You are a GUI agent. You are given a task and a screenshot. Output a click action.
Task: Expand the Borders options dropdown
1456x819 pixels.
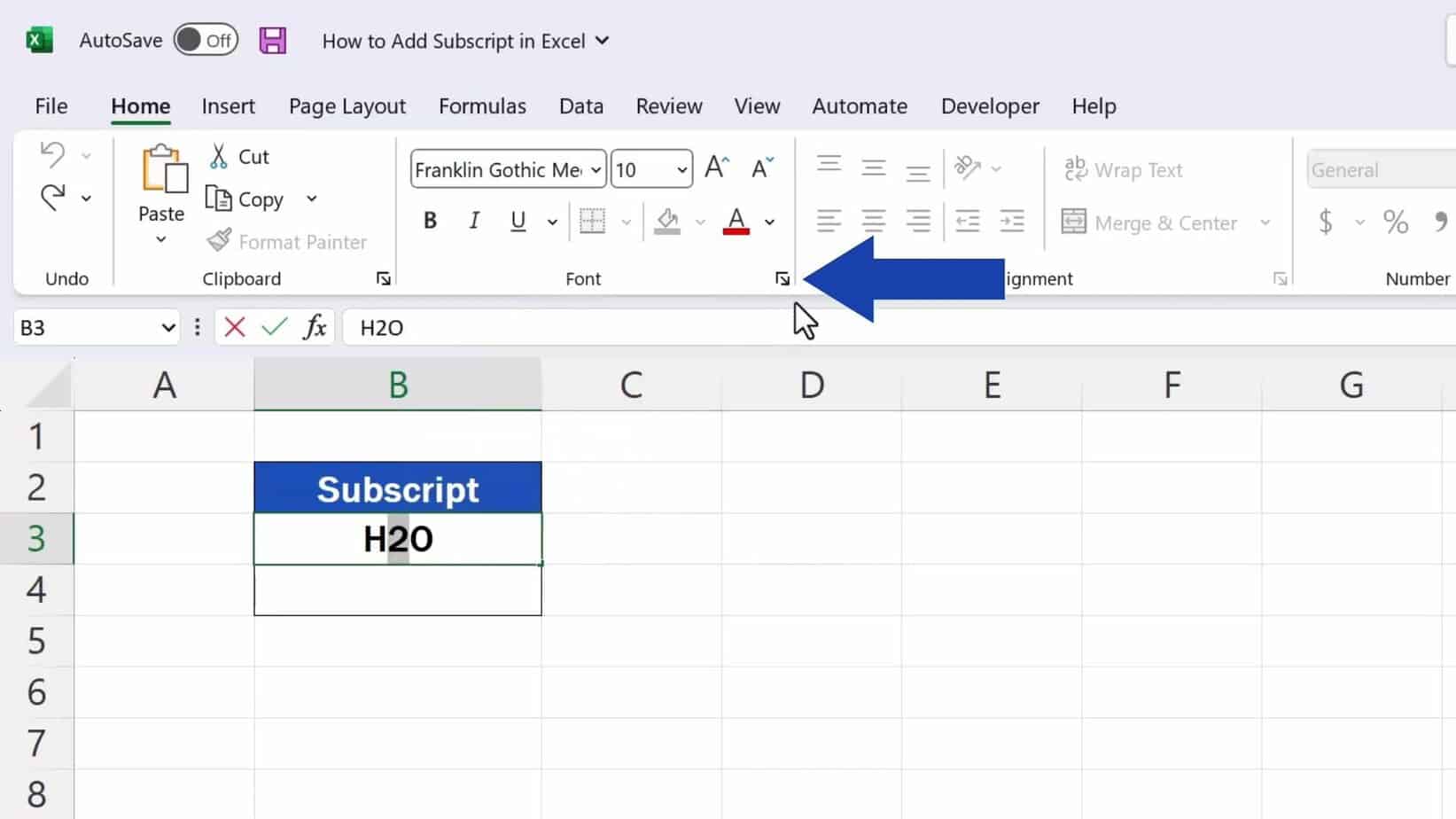627,222
